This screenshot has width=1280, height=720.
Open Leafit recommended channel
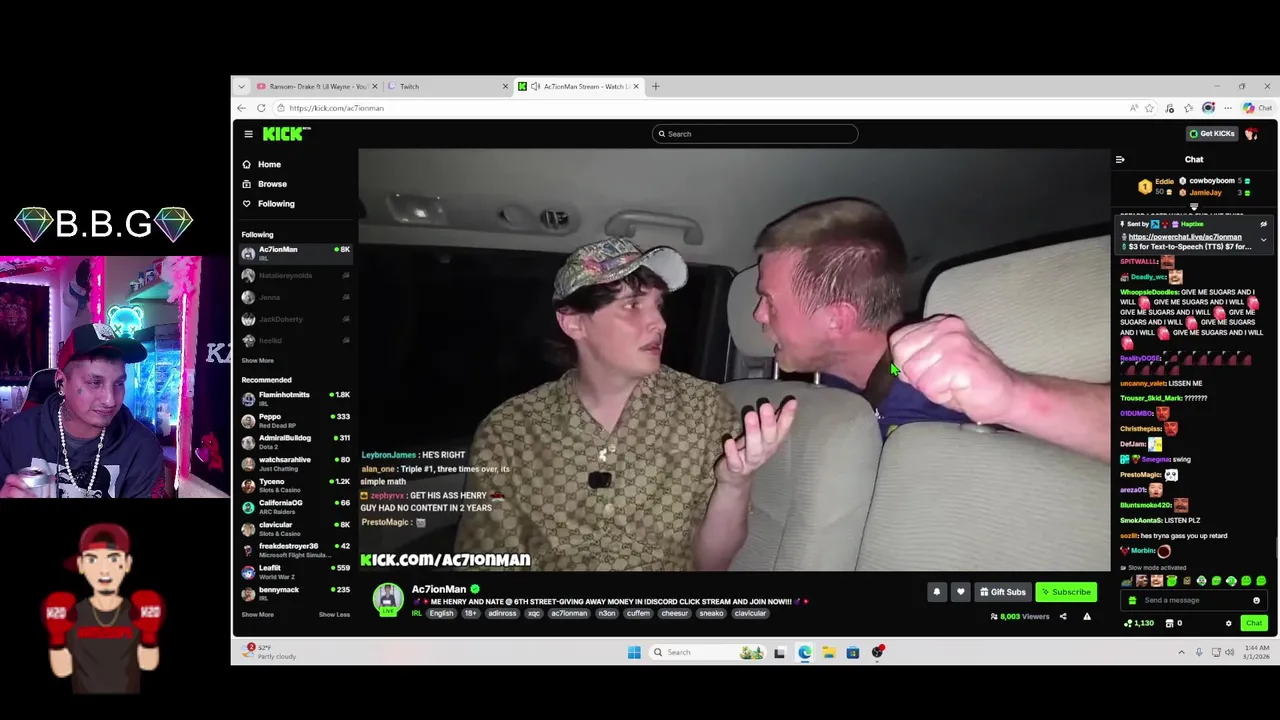295,570
